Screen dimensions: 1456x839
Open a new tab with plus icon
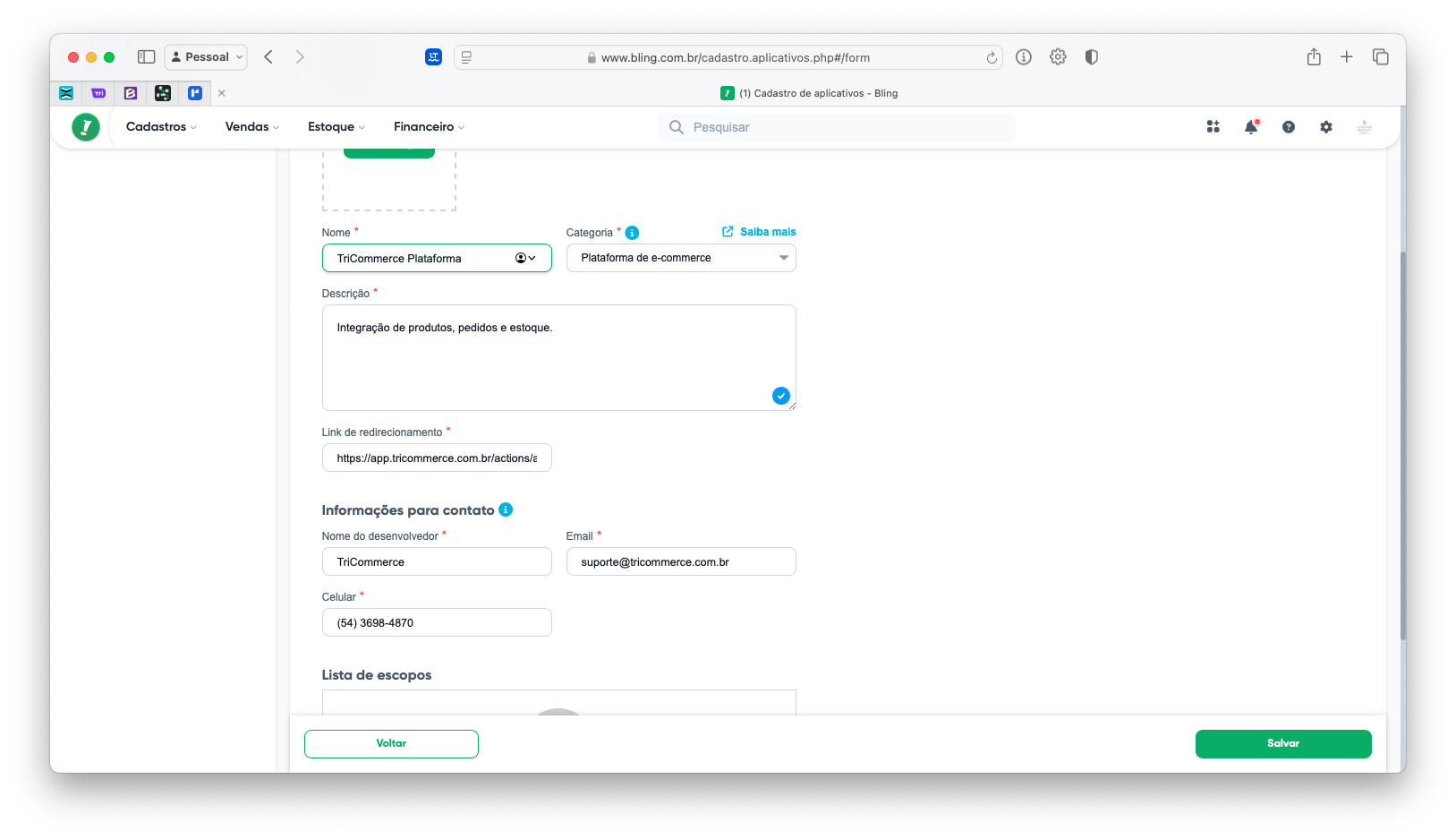pyautogui.click(x=1346, y=56)
